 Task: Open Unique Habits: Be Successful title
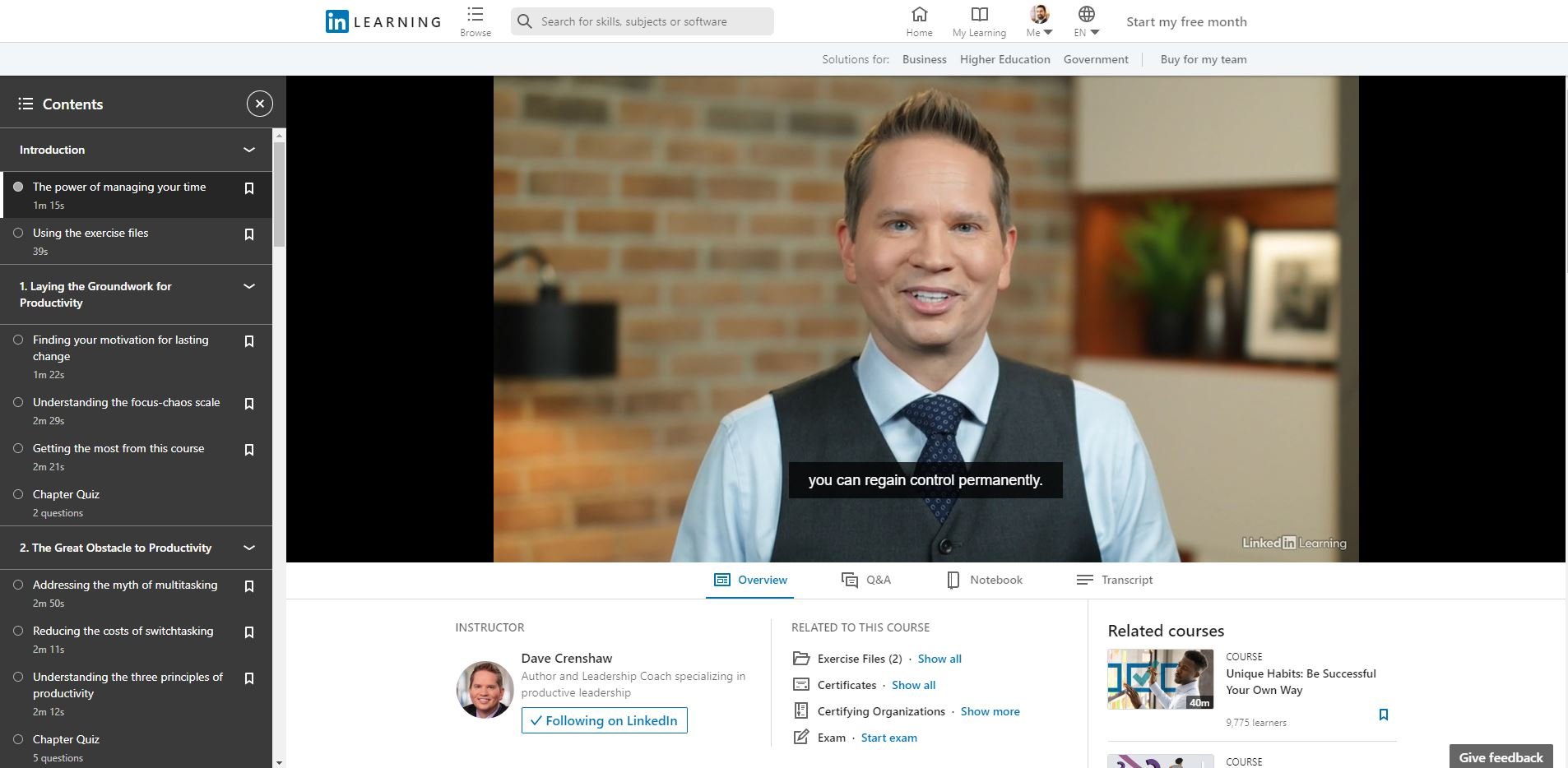[1301, 682]
